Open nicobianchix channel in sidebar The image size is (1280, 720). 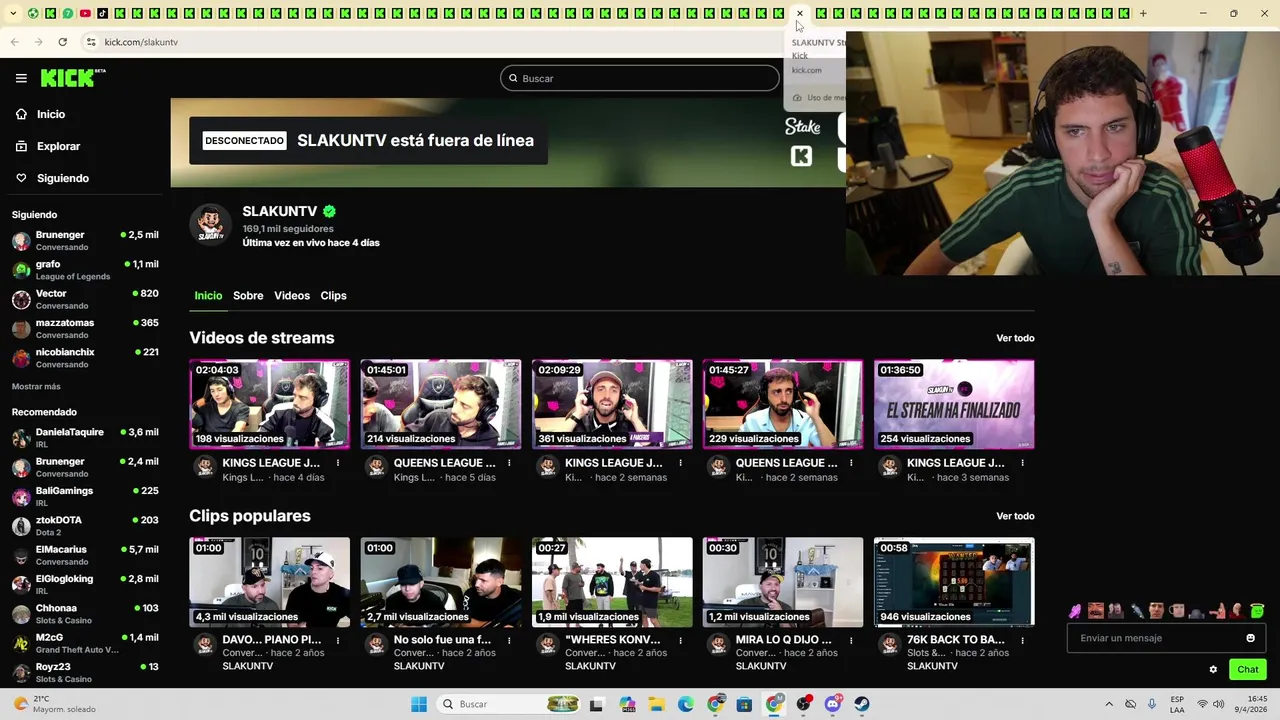[x=85, y=358]
